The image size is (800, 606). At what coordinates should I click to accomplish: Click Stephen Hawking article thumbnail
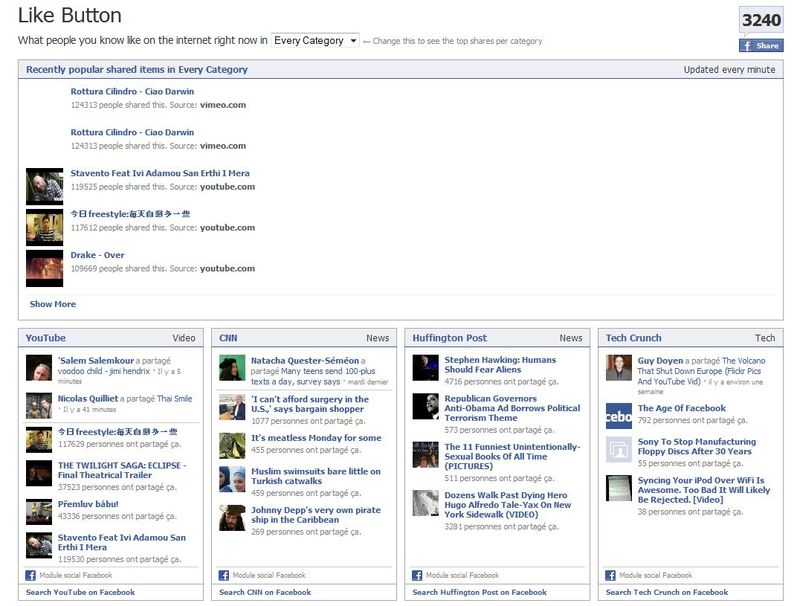pos(426,368)
